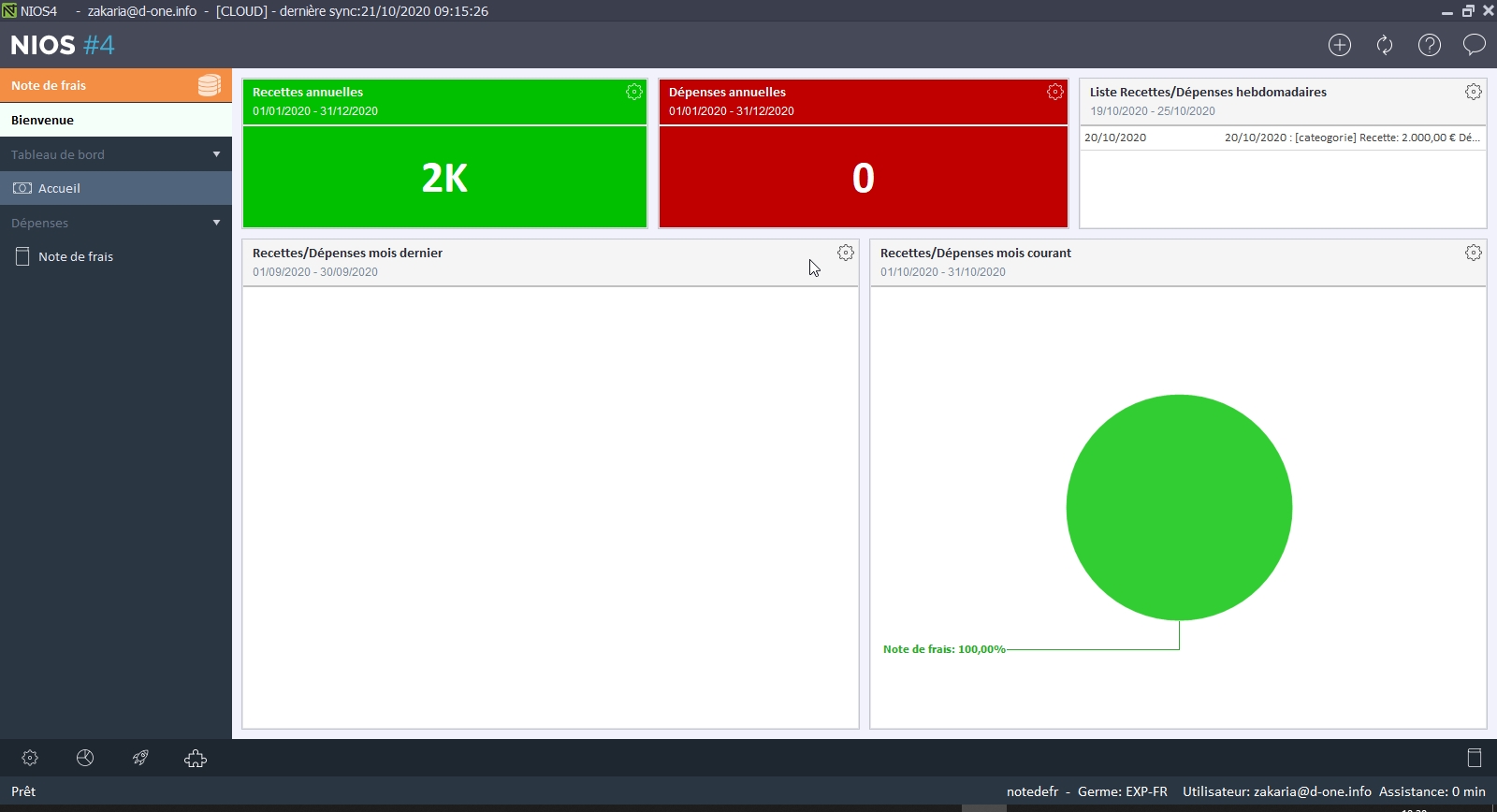Click the green pie chart slice
Screen dimensions: 1497x812
(x=1179, y=507)
